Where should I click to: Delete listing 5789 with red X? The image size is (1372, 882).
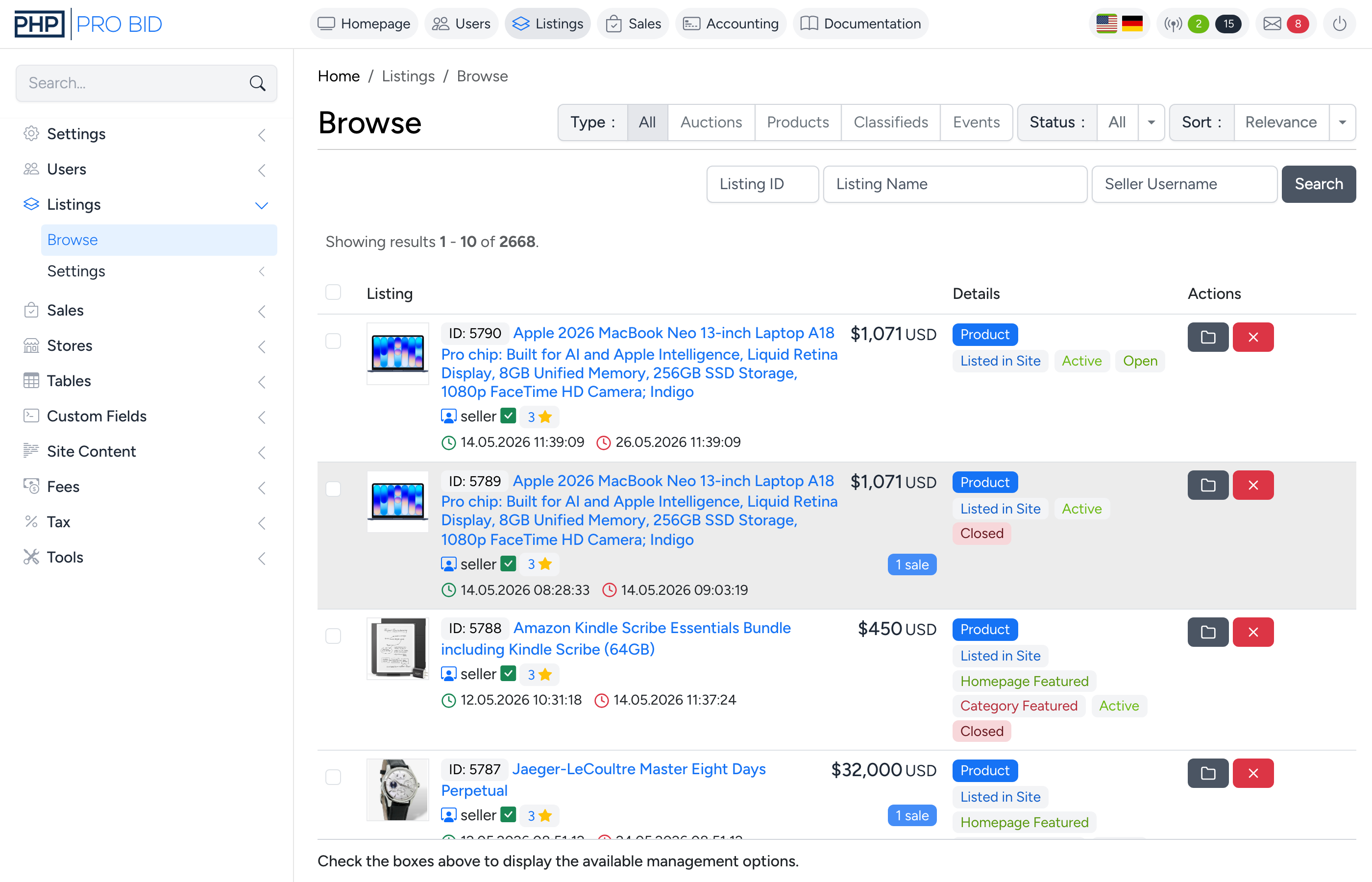1253,485
